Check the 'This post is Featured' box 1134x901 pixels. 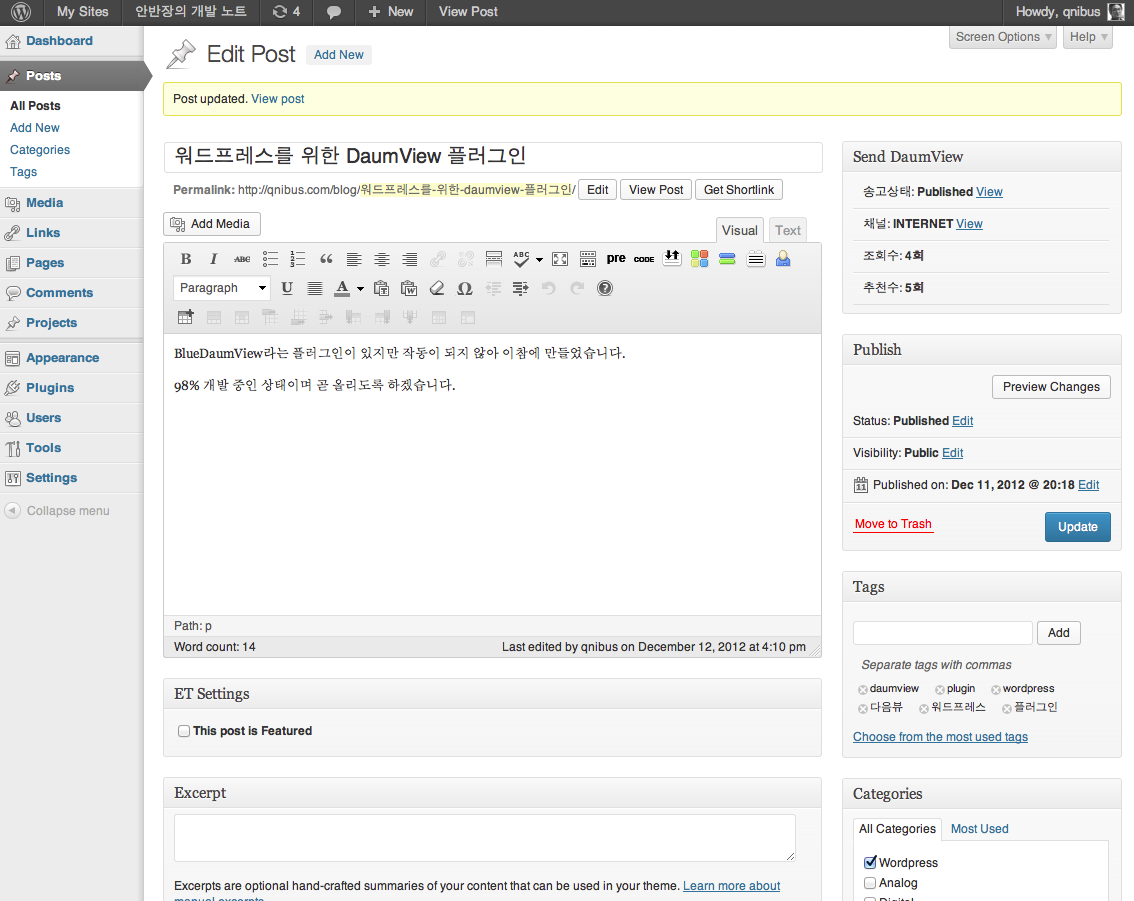click(184, 731)
